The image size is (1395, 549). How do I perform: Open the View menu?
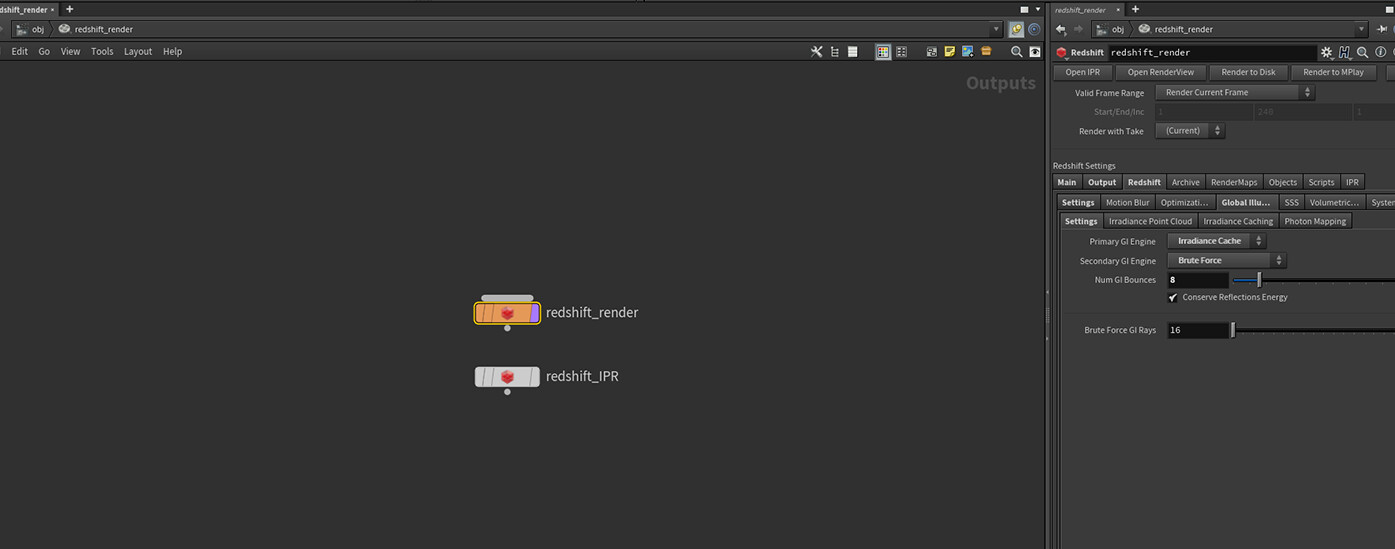click(70, 52)
